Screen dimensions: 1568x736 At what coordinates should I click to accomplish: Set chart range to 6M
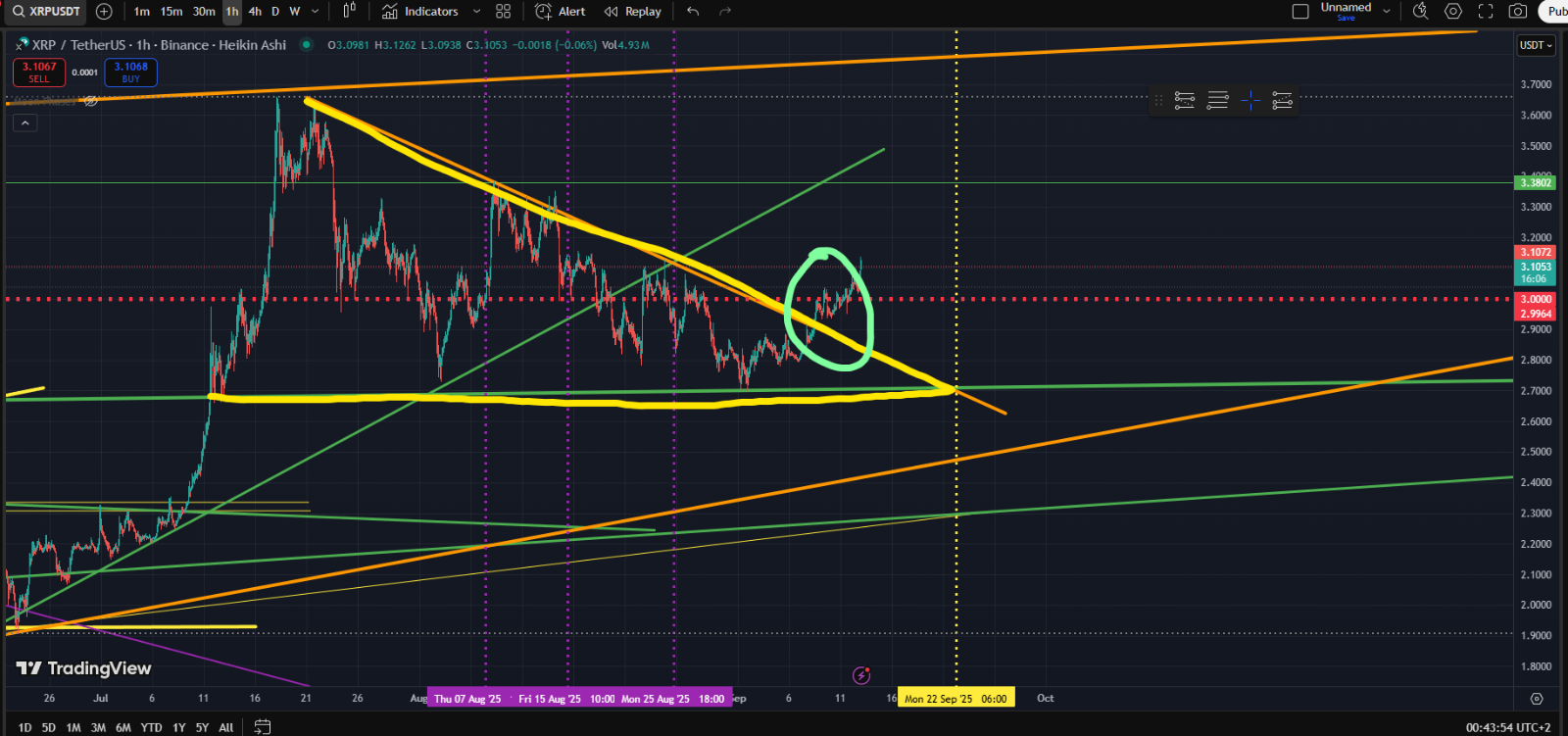click(x=123, y=727)
